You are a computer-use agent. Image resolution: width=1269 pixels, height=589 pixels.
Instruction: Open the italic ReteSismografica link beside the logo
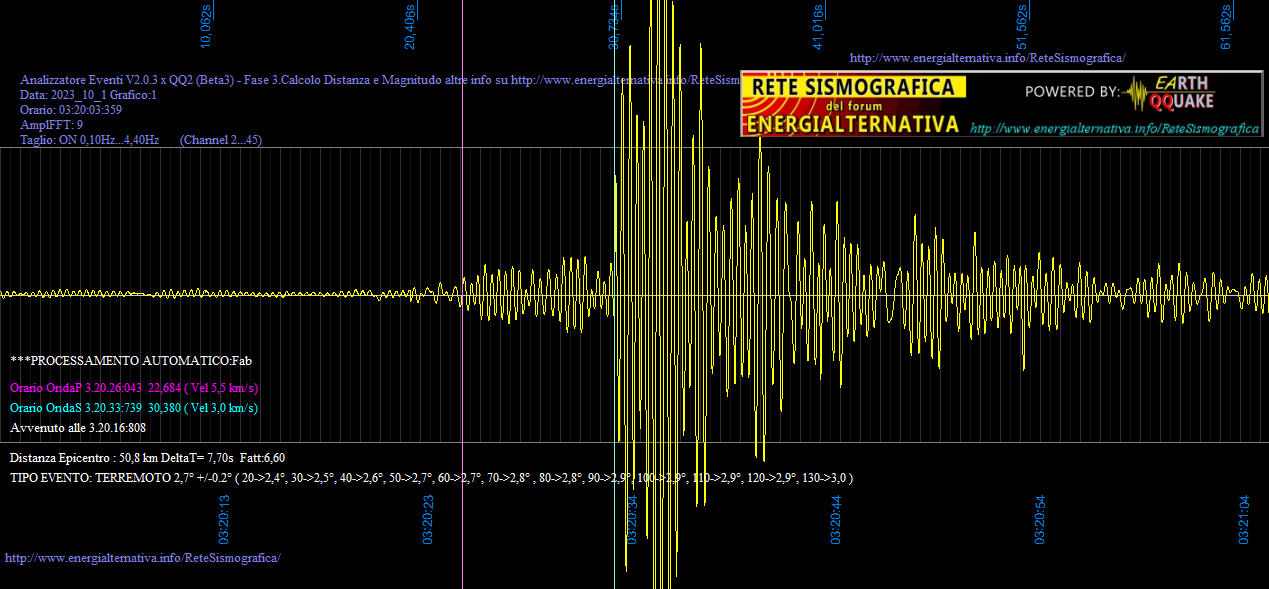click(1115, 129)
